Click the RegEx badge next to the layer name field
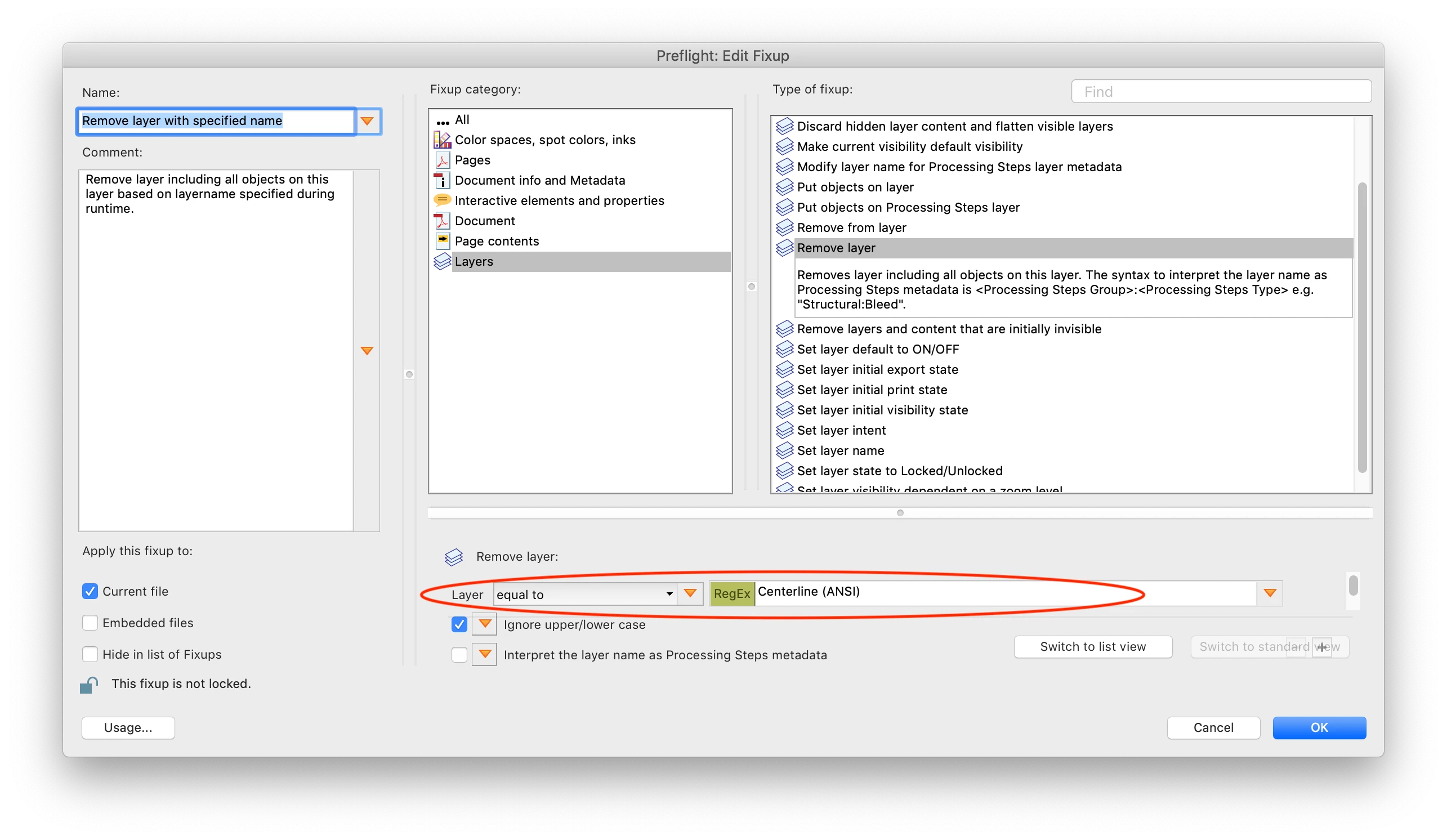Viewport: 1447px width, 840px height. click(731, 593)
